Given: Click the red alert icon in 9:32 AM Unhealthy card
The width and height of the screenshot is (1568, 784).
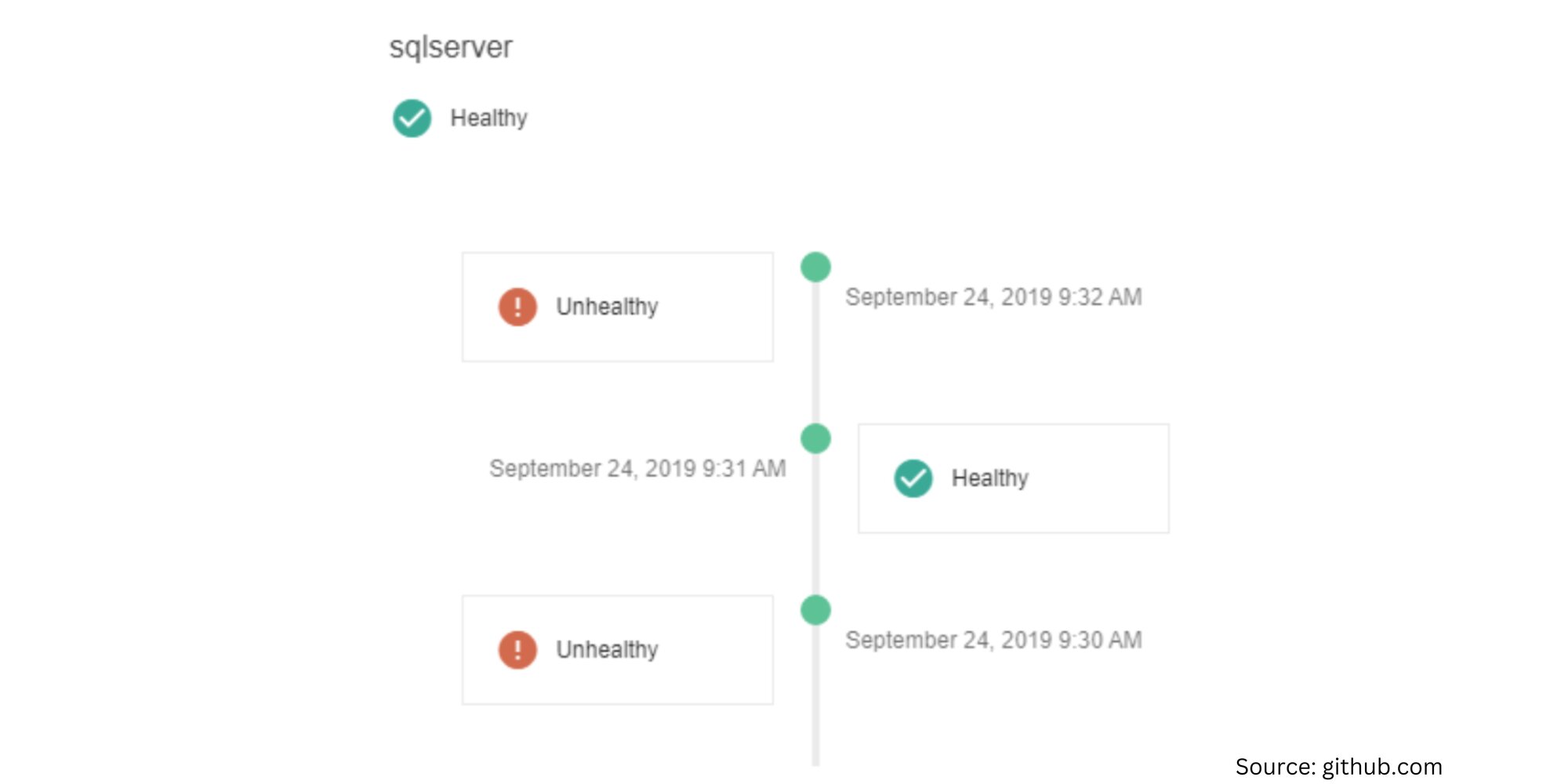Looking at the screenshot, I should tap(517, 307).
